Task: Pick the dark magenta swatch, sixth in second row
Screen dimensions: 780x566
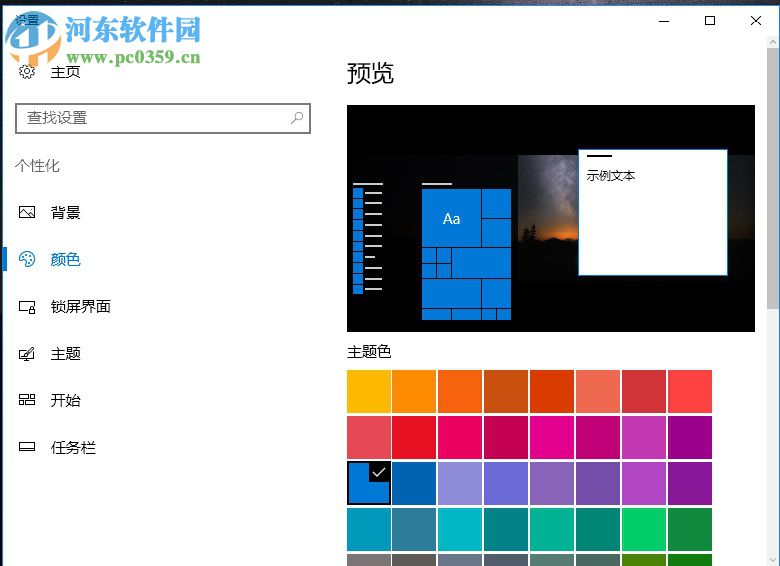Action: pos(598,437)
